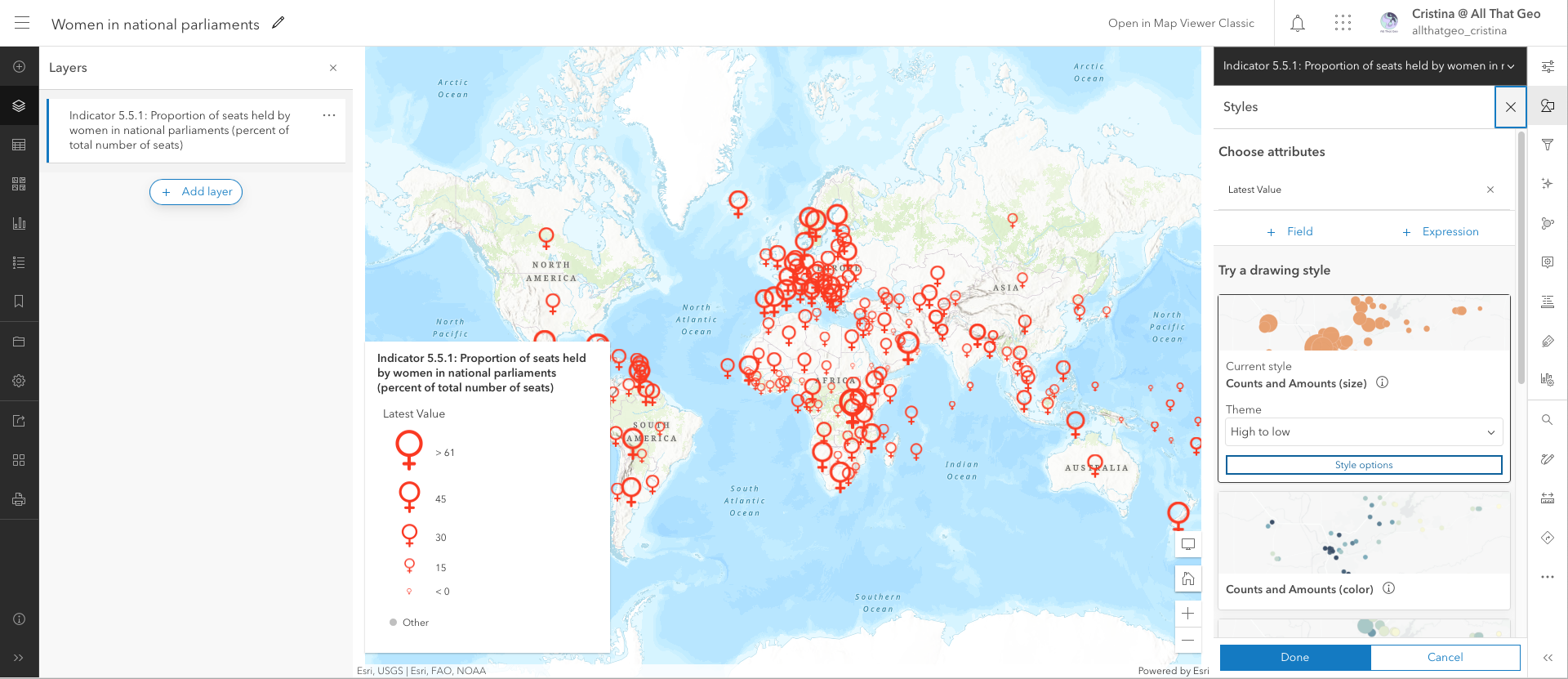Close the Layers panel
The image size is (1568, 679).
coord(333,68)
